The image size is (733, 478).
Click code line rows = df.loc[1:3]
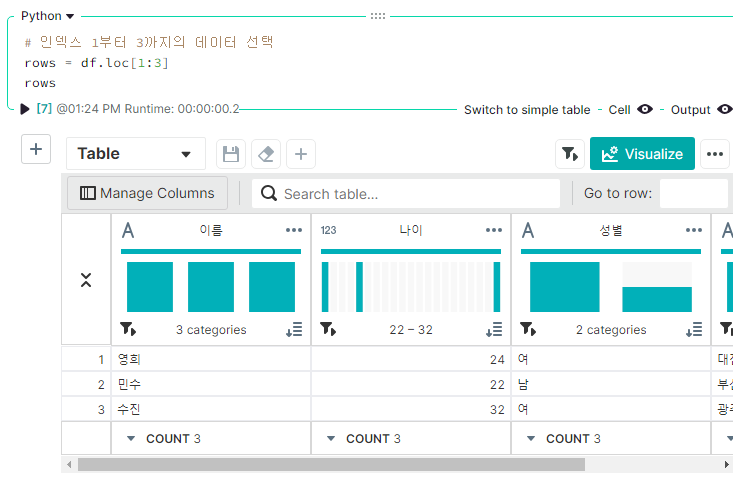click(96, 63)
